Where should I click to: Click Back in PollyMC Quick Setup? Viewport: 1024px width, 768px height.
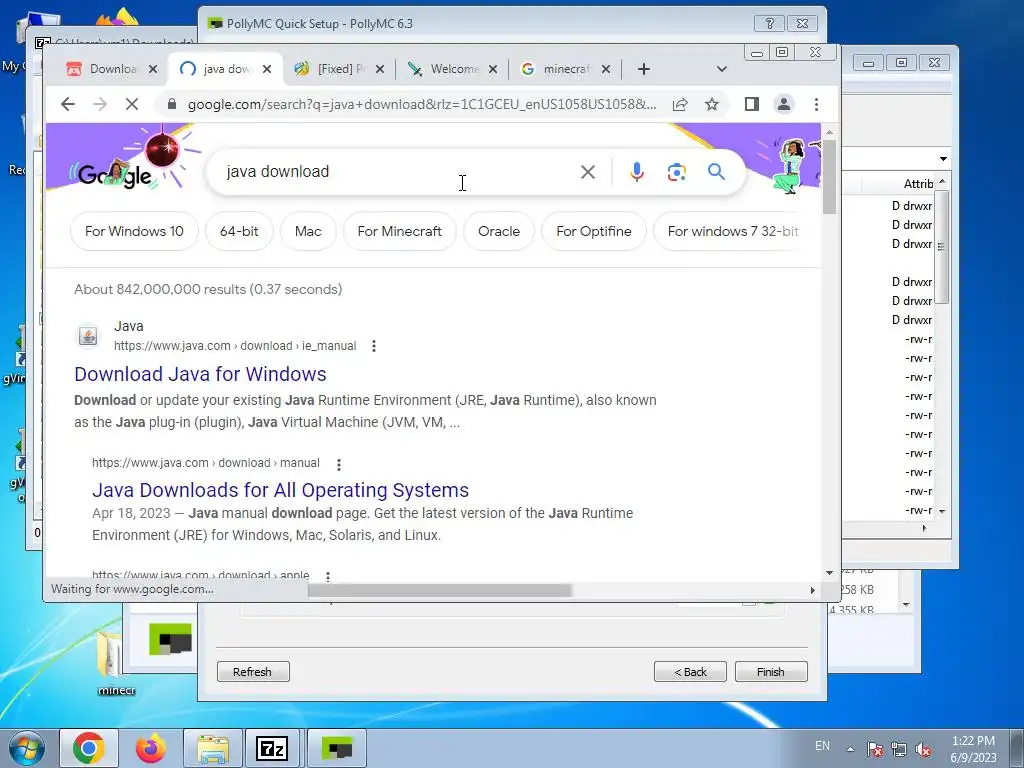[690, 672]
